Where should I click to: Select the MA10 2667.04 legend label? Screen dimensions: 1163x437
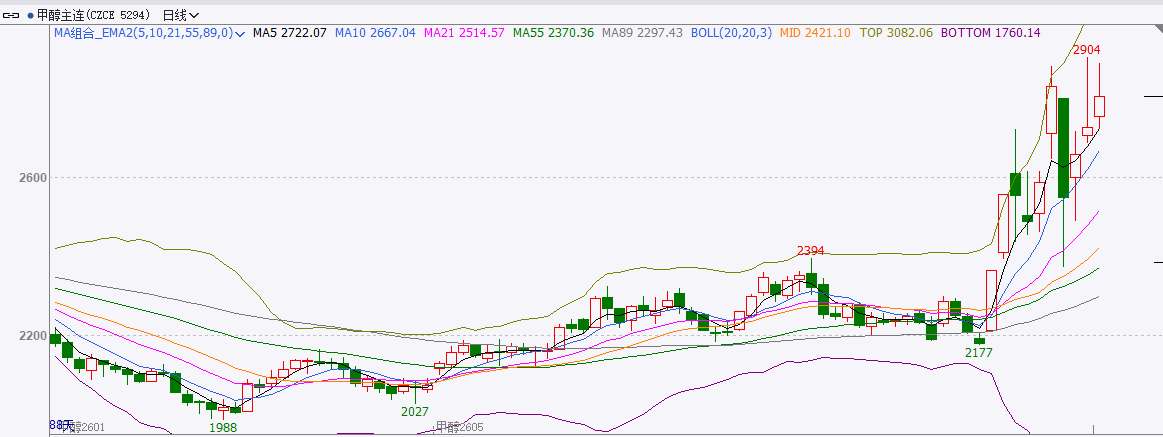coord(375,33)
